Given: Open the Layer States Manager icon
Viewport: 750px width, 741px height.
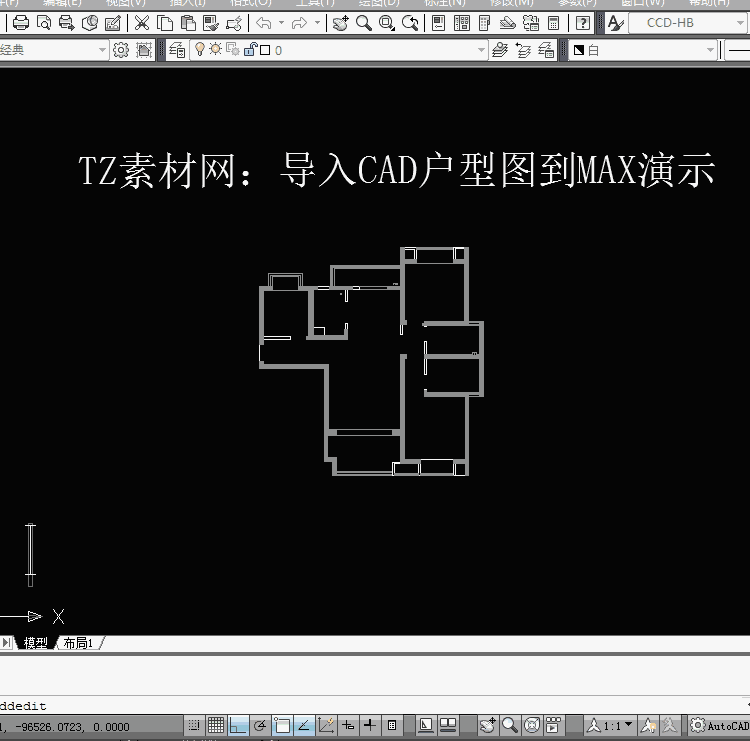Looking at the screenshot, I should click(546, 50).
